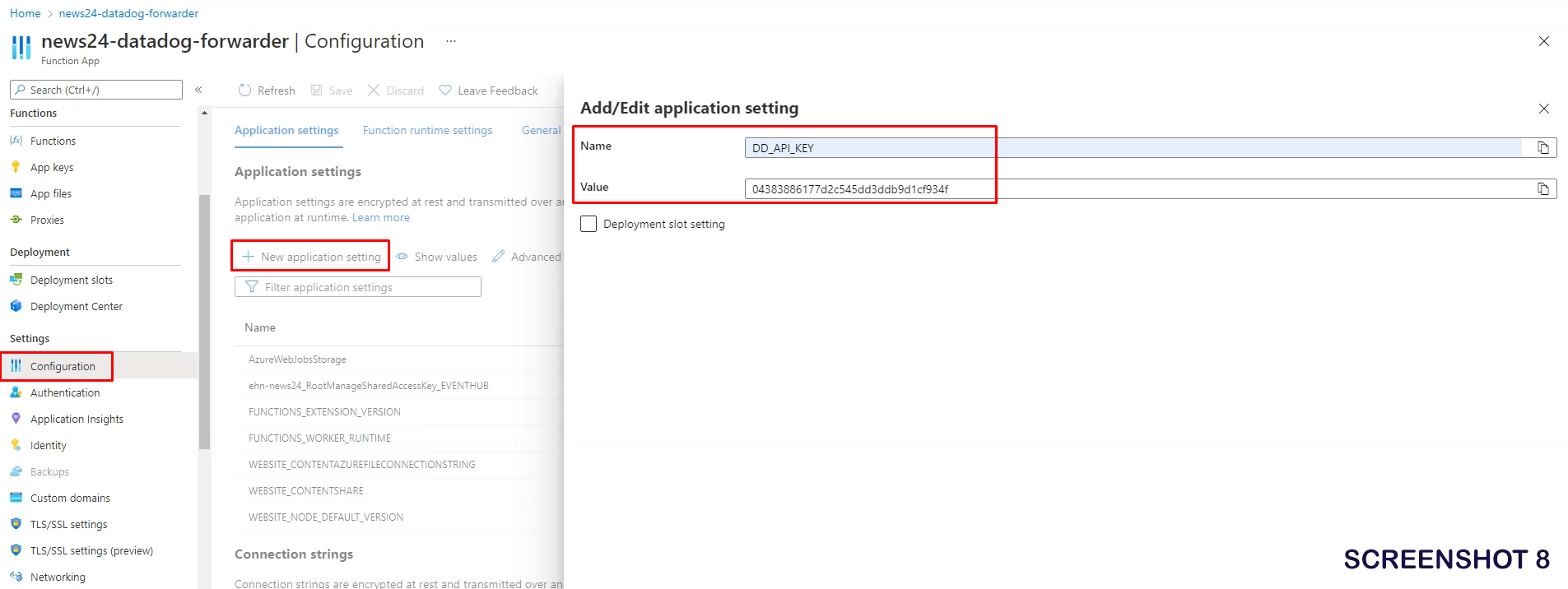The image size is (1568, 589).
Task: Select the Application settings tab
Action: coord(286,131)
